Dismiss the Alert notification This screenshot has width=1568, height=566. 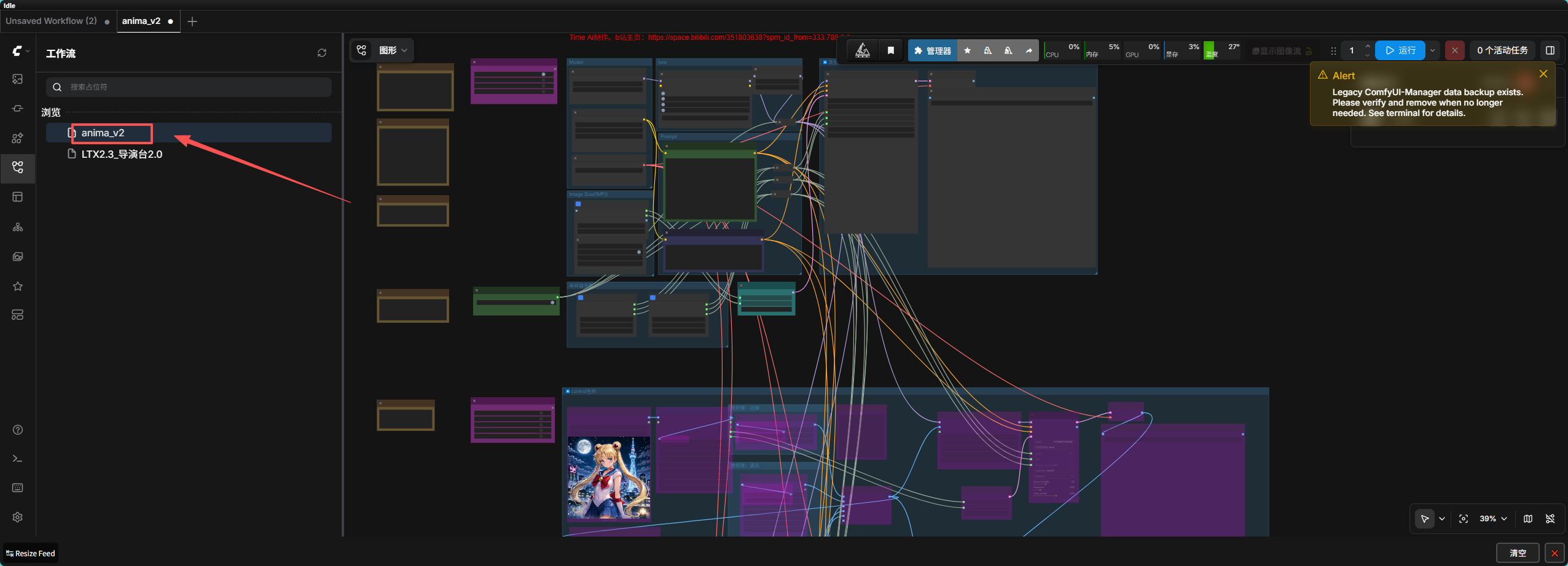click(1543, 74)
